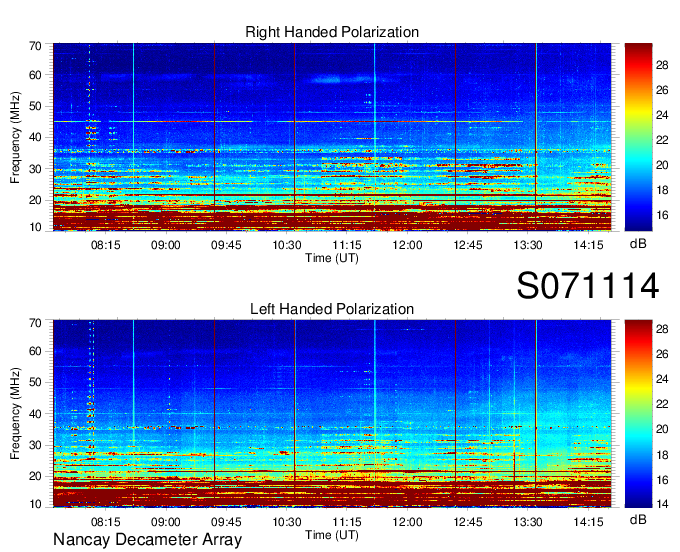Click the S071114 observation label
Image resolution: width=680 pixels, height=552 pixels.
(x=588, y=286)
